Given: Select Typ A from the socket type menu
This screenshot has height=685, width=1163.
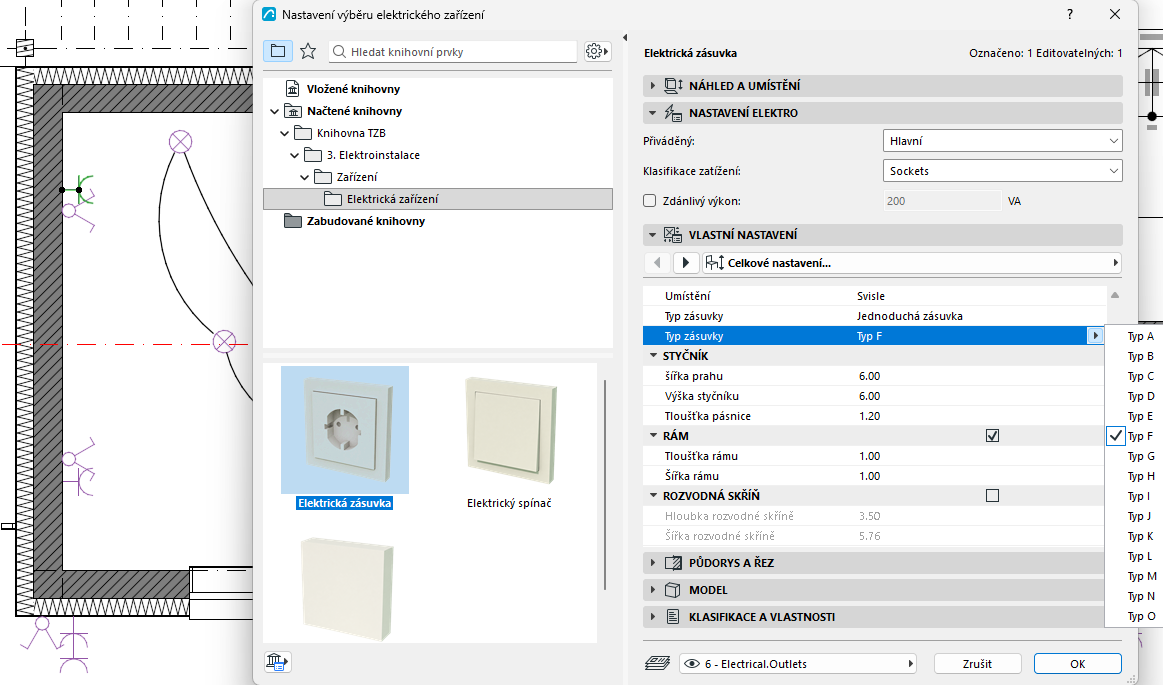Looking at the screenshot, I should point(1140,336).
